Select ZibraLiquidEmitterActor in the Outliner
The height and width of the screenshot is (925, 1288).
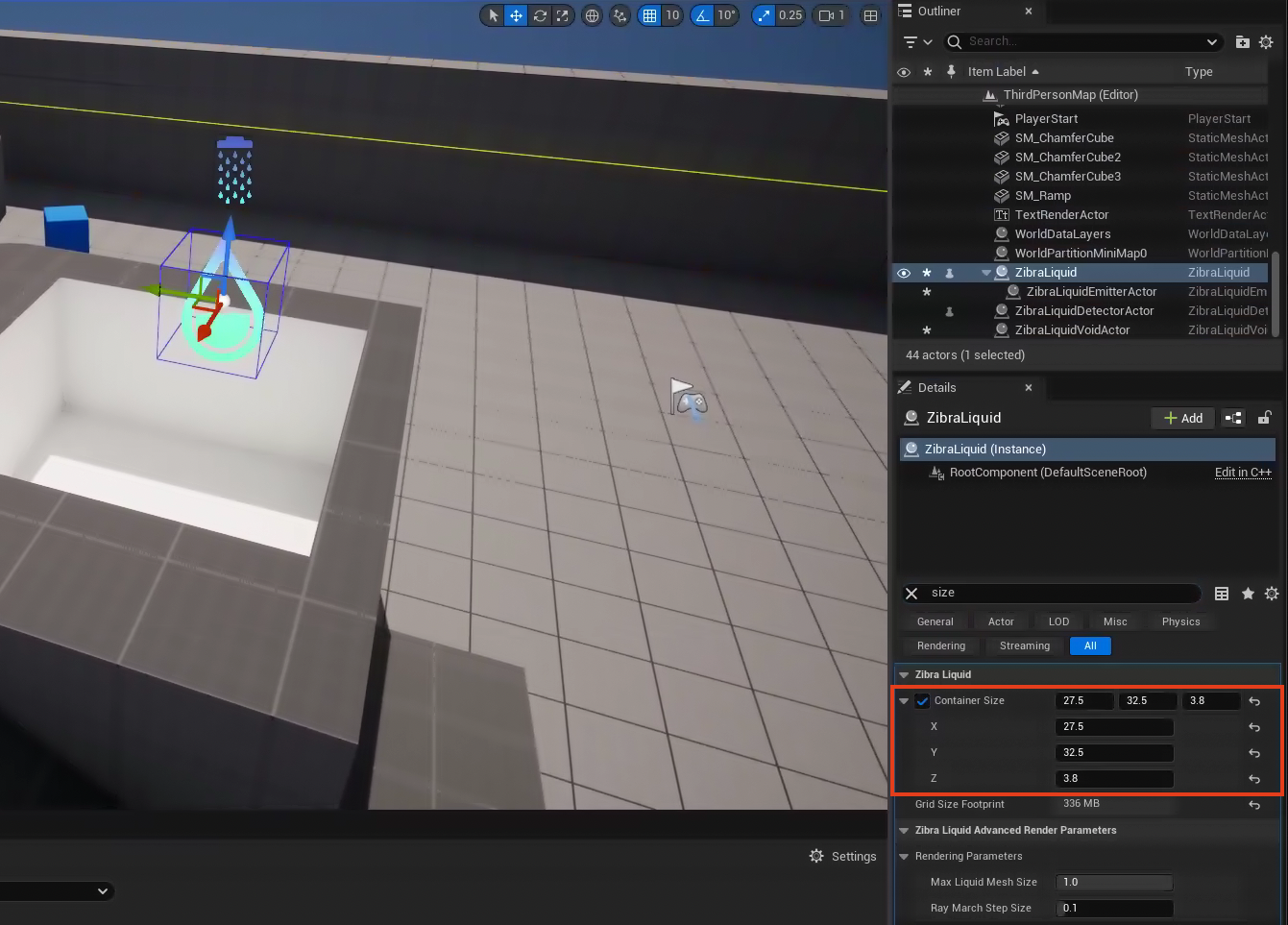coord(1091,292)
